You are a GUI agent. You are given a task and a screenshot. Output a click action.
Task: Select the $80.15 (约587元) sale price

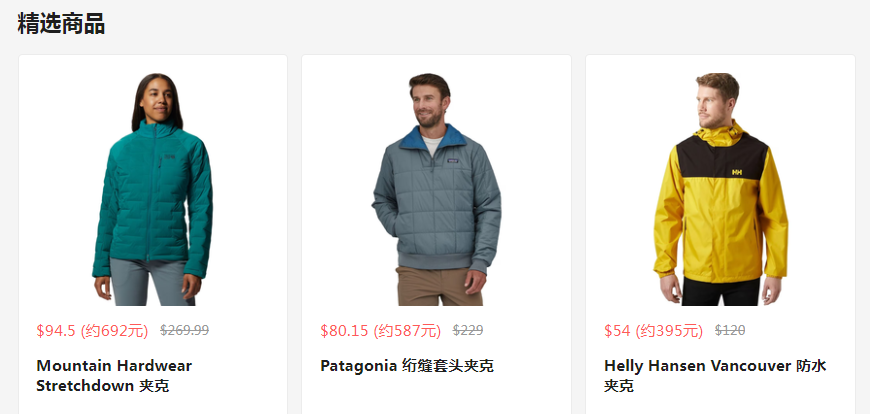pos(380,331)
